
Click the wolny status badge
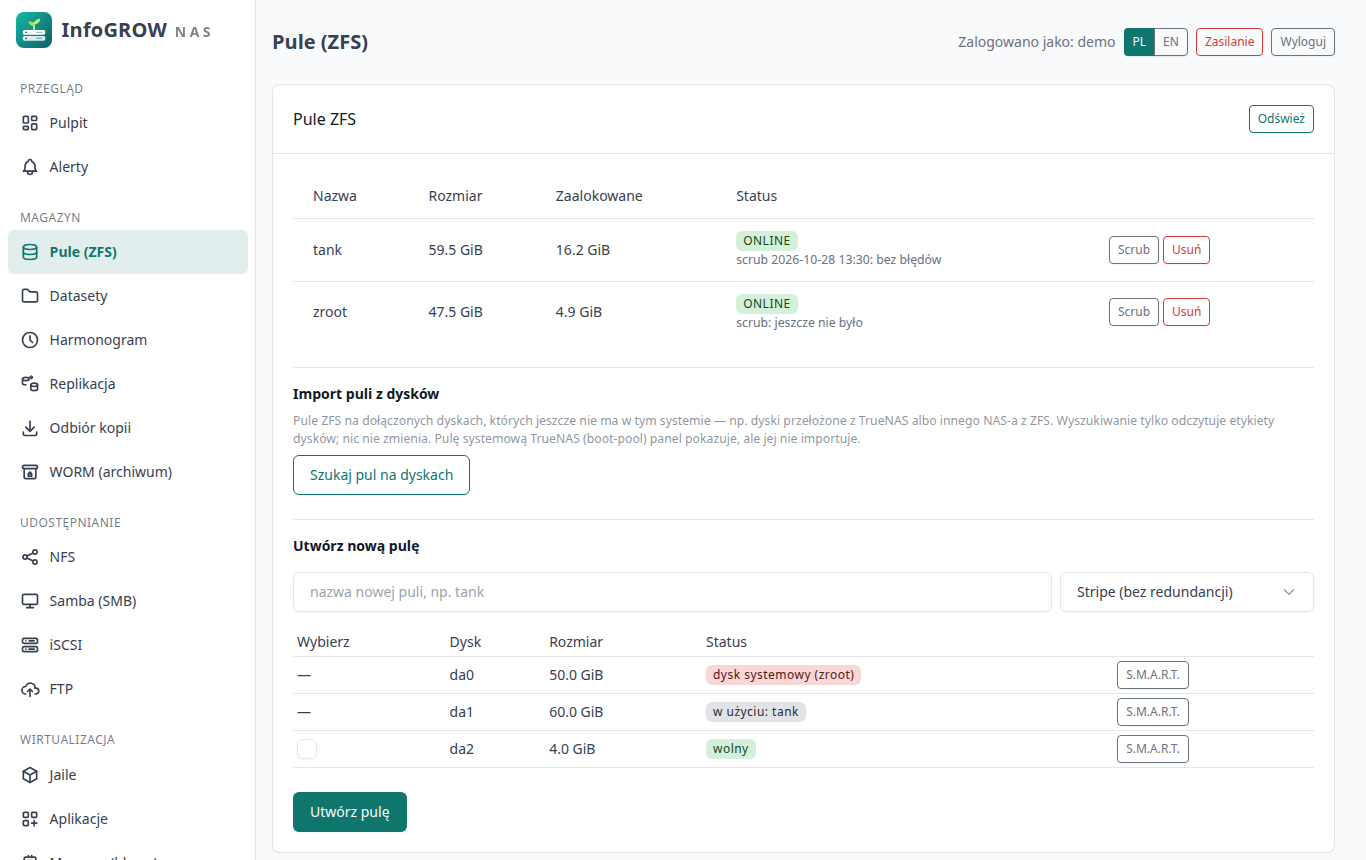pyautogui.click(x=731, y=749)
